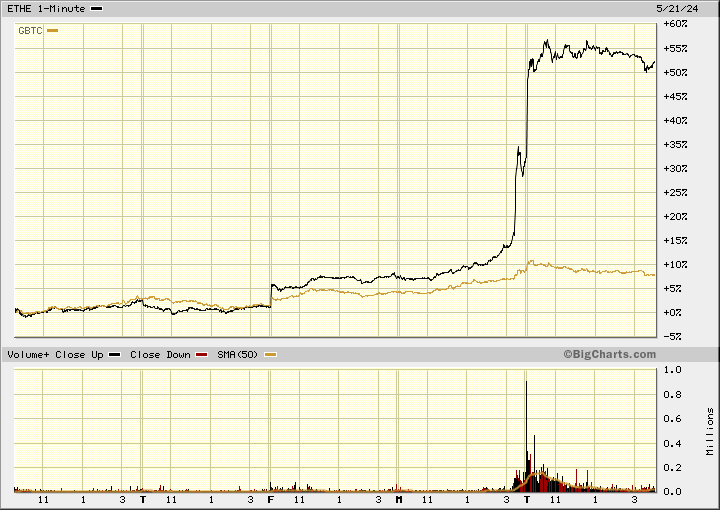Click the "0.6" volume axis label
Screen dimensions: 720x510
pyautogui.click(x=673, y=419)
